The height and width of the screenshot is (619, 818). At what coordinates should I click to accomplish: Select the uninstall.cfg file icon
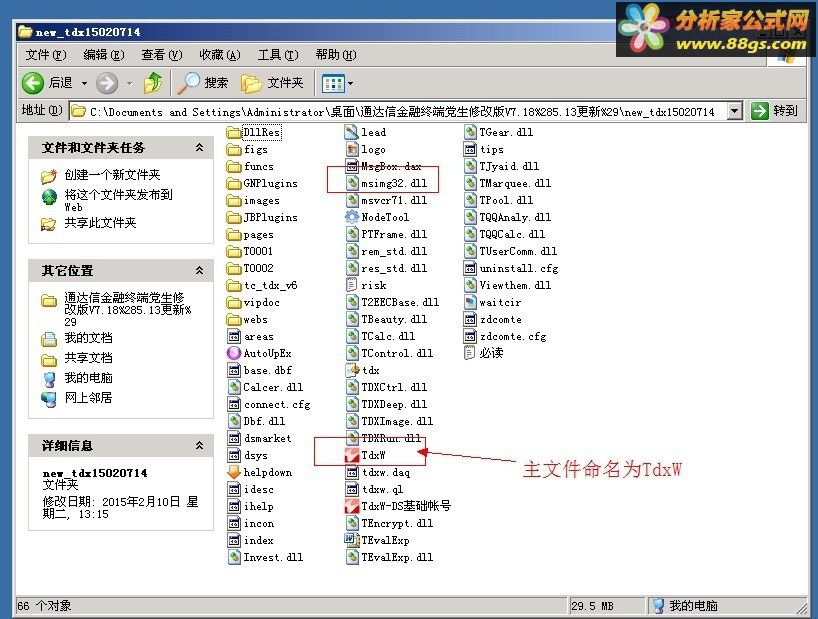point(470,268)
